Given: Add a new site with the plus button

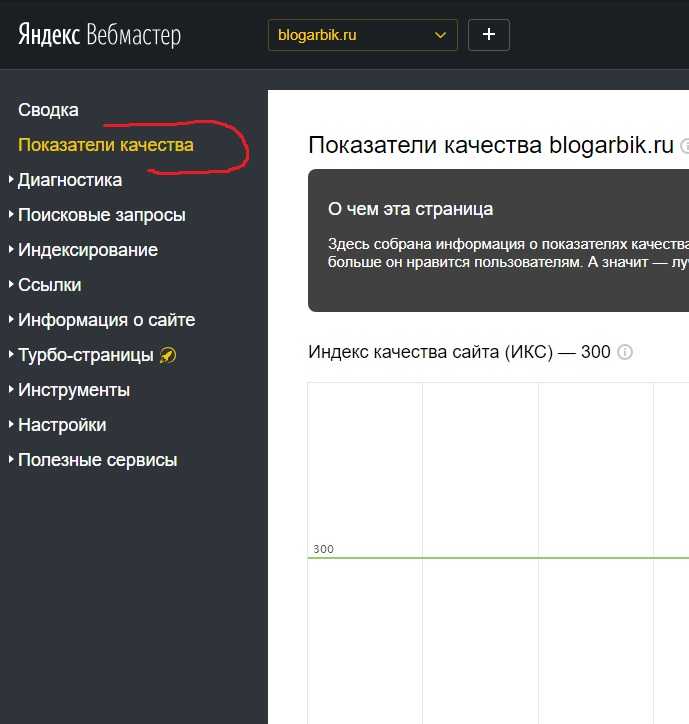Looking at the screenshot, I should click(x=489, y=35).
